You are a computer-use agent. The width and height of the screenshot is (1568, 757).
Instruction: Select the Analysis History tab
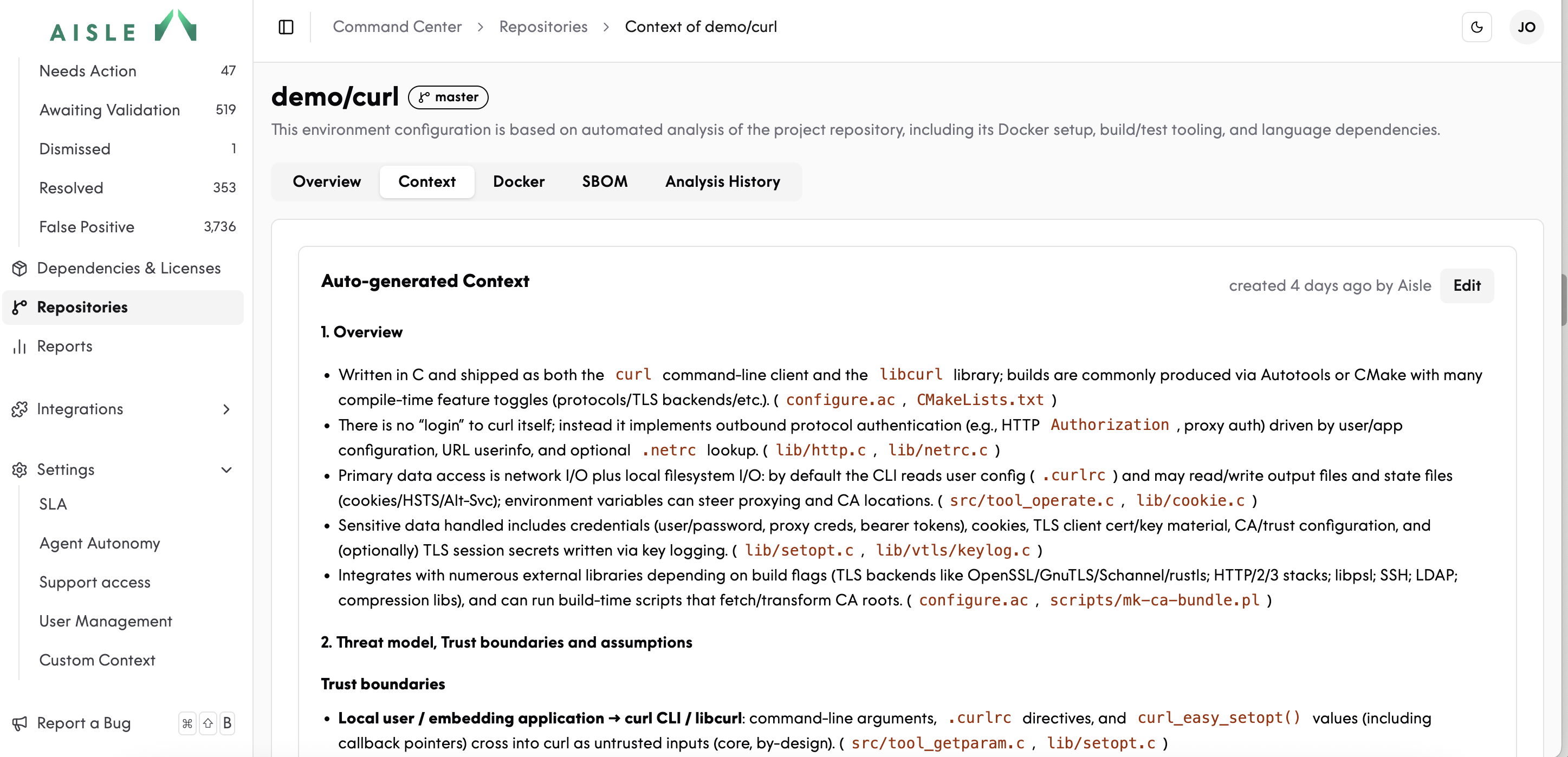point(723,181)
